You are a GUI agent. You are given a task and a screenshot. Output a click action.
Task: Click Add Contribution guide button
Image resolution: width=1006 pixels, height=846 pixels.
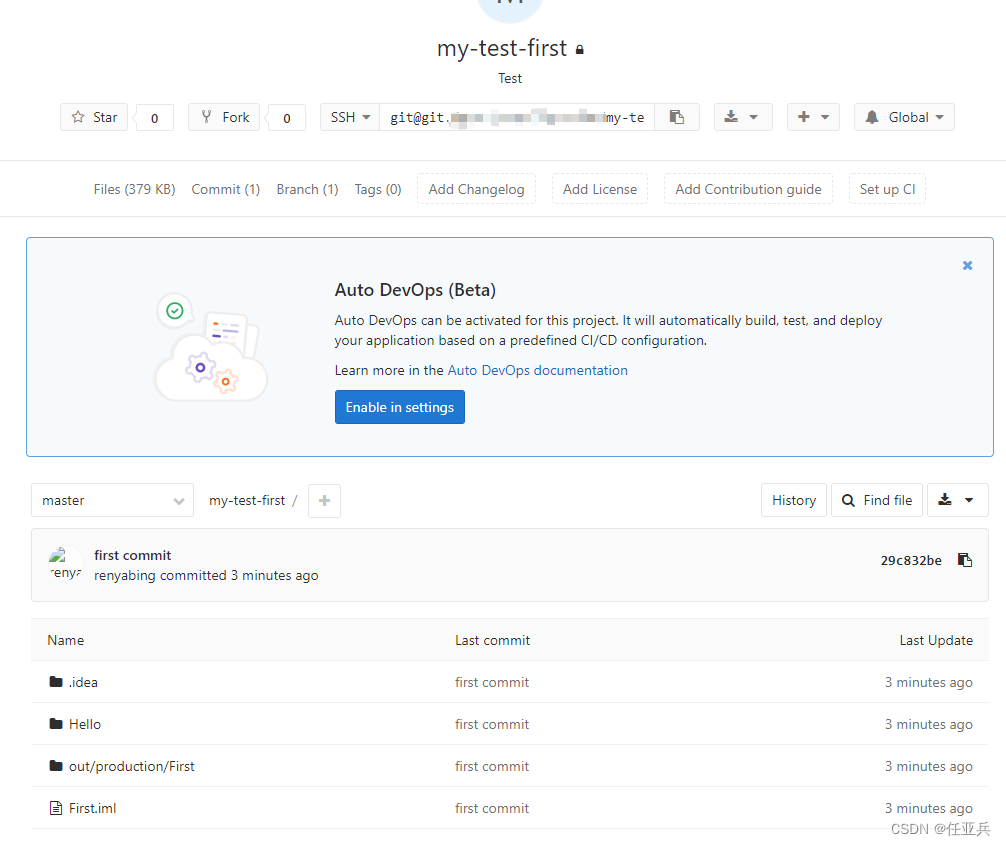click(748, 189)
